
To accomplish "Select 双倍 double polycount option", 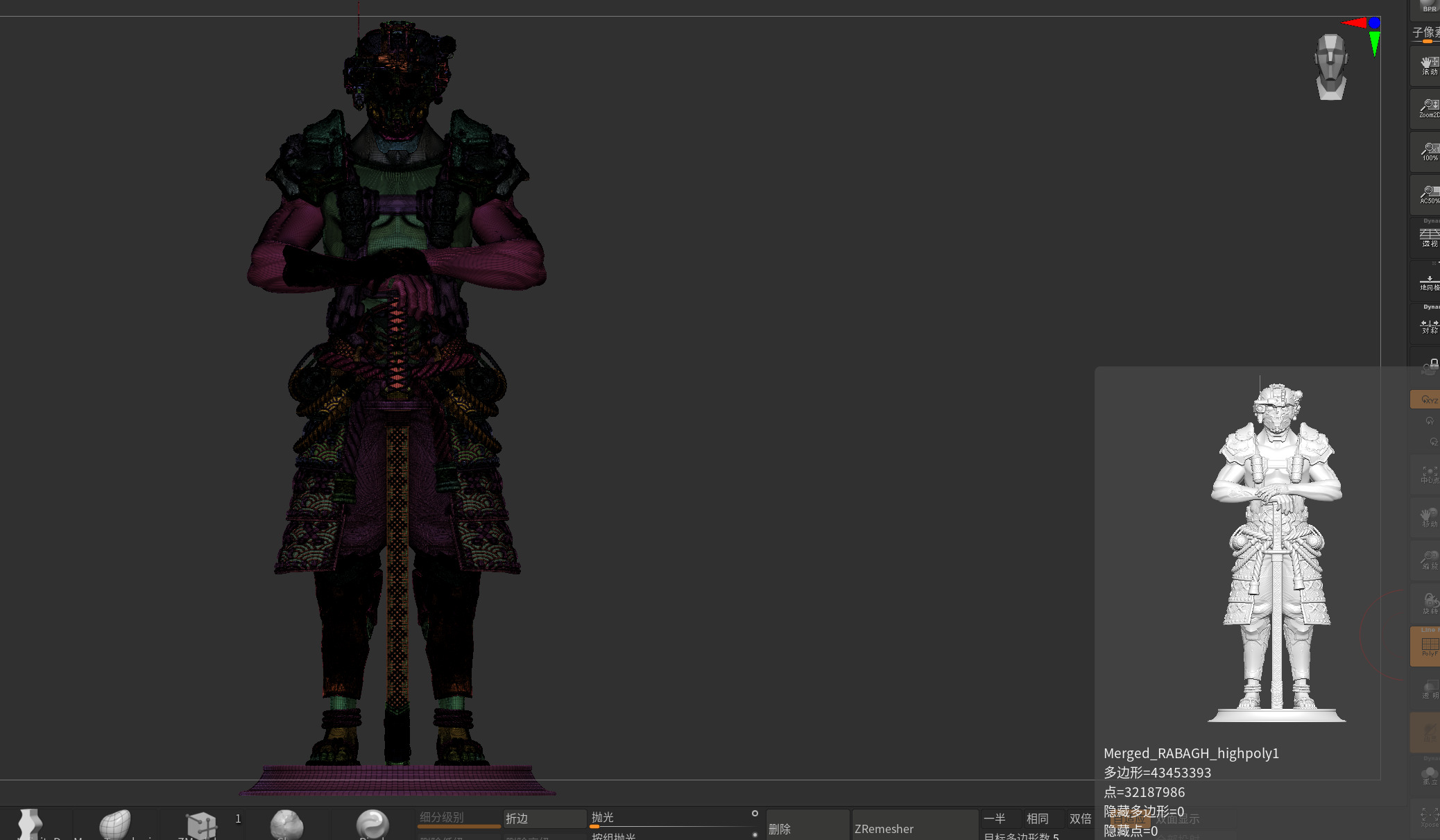I will tap(1081, 818).
